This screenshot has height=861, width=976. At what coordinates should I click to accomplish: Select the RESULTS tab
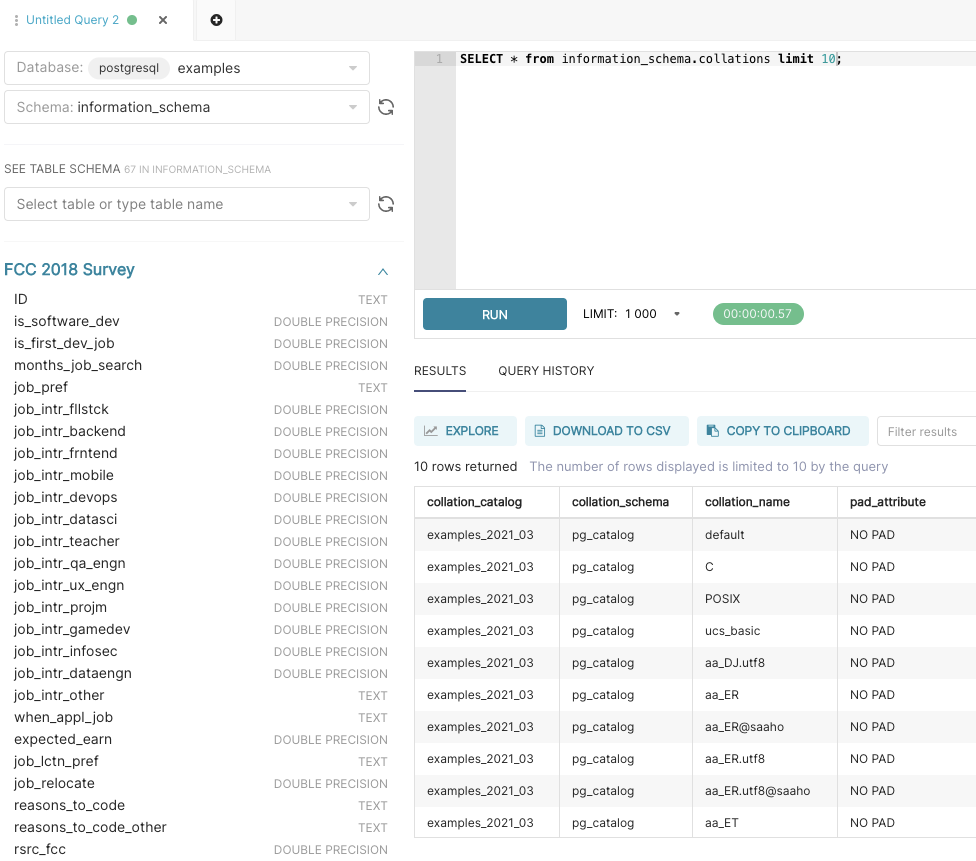(440, 371)
